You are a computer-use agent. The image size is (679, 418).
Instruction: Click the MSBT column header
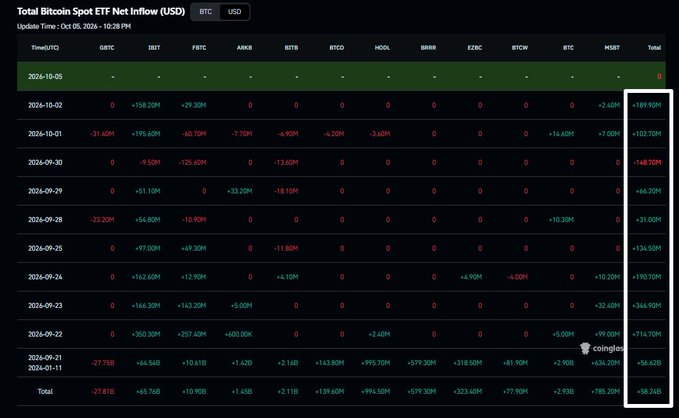tap(612, 48)
